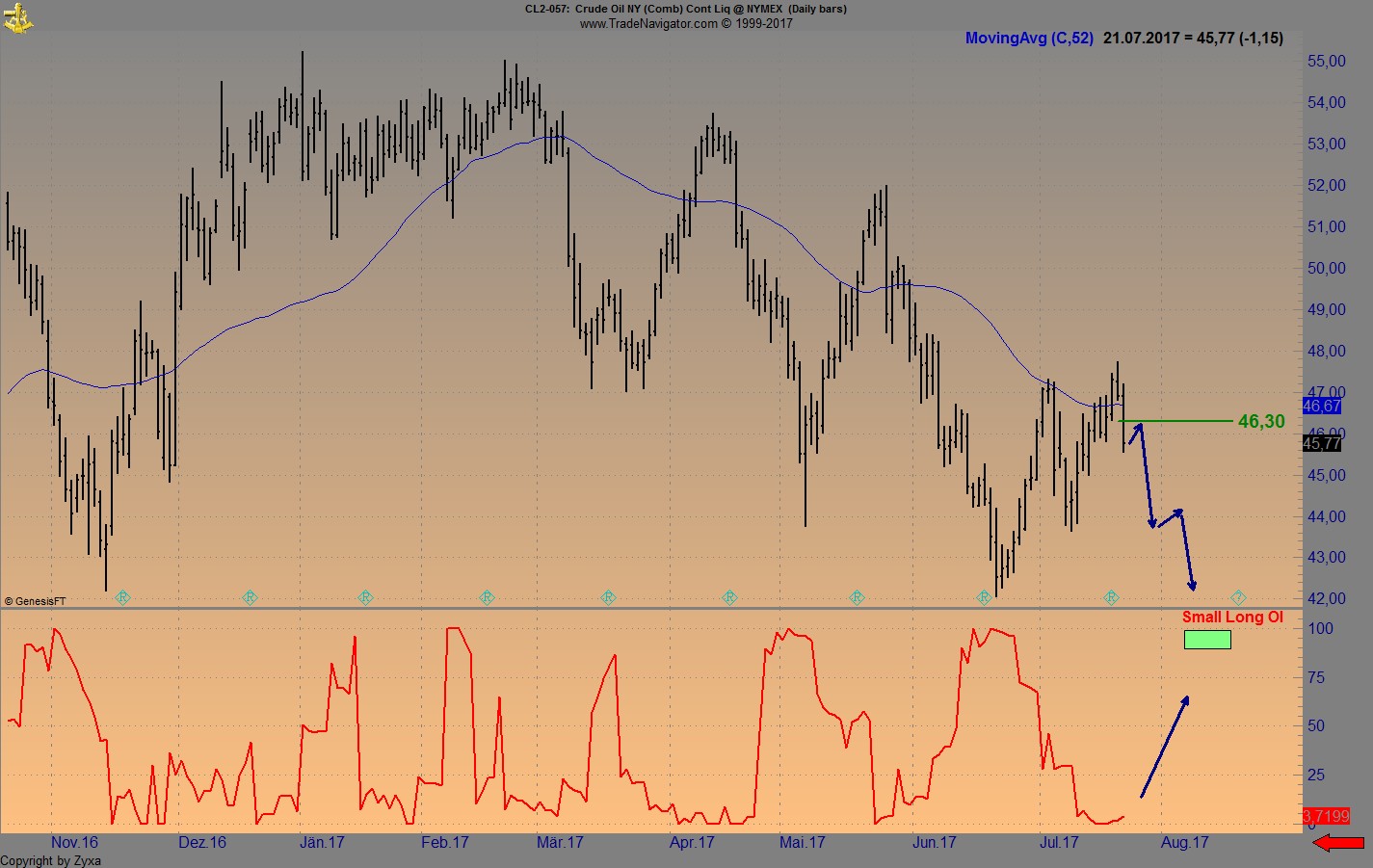Click the R rollover marker below Apr.17
The image size is (1373, 868).
[x=729, y=597]
